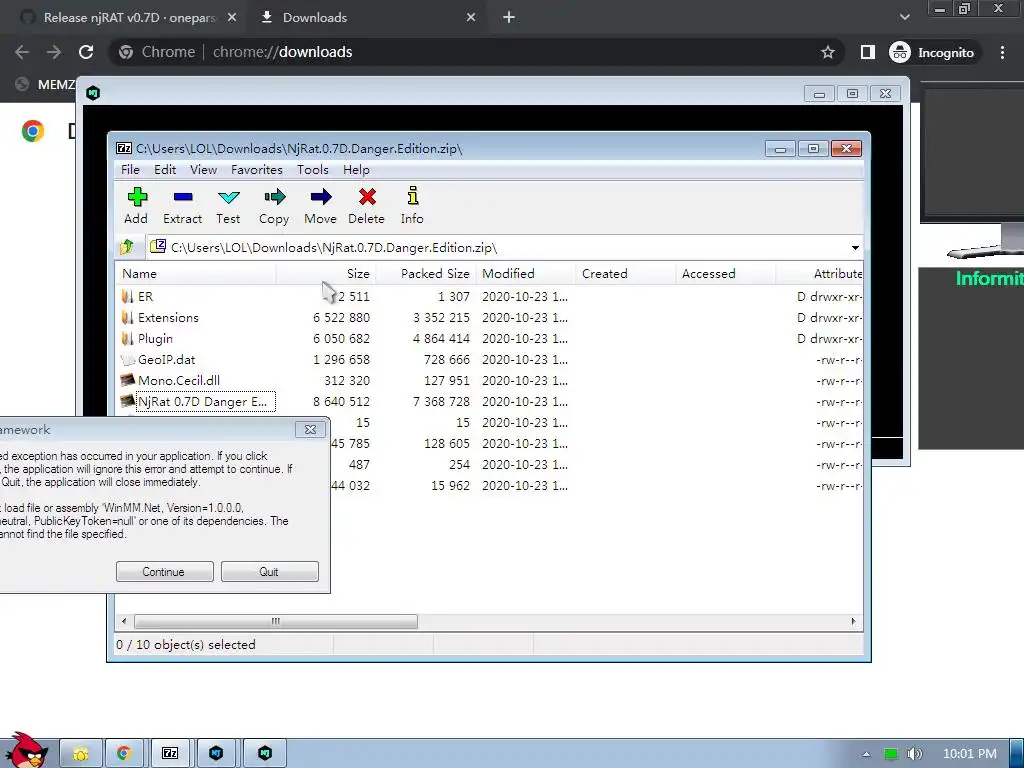Select the GeoIP.dat file icon
Image resolution: width=1024 pixels, height=768 pixels.
[128, 359]
